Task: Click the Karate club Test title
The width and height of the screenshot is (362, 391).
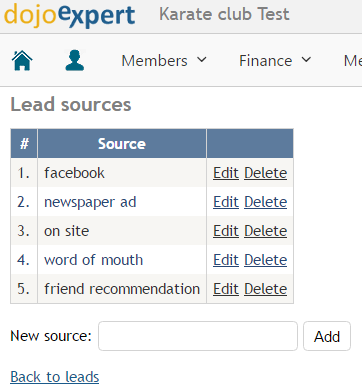Action: [224, 14]
